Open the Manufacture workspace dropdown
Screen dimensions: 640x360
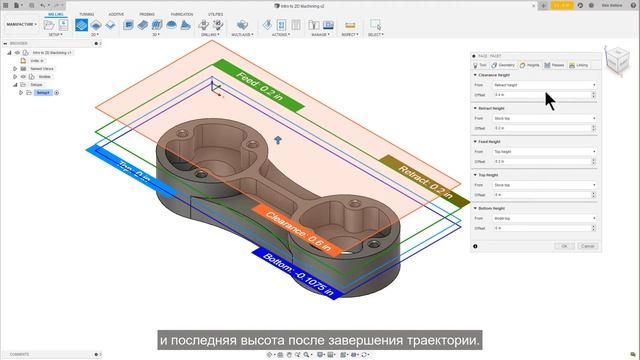point(21,24)
